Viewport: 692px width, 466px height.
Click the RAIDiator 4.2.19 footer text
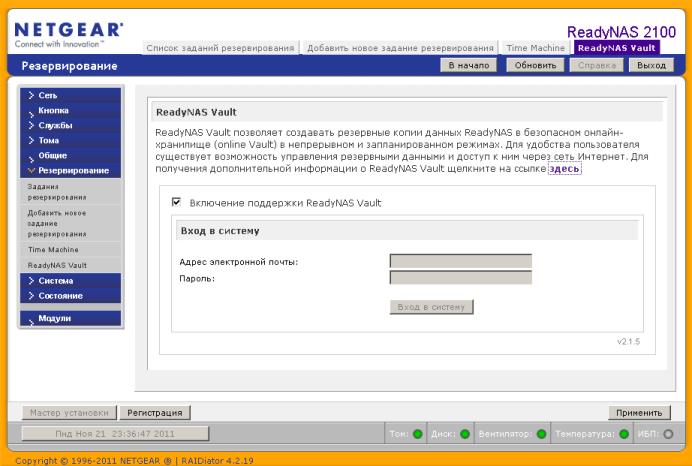(218, 461)
